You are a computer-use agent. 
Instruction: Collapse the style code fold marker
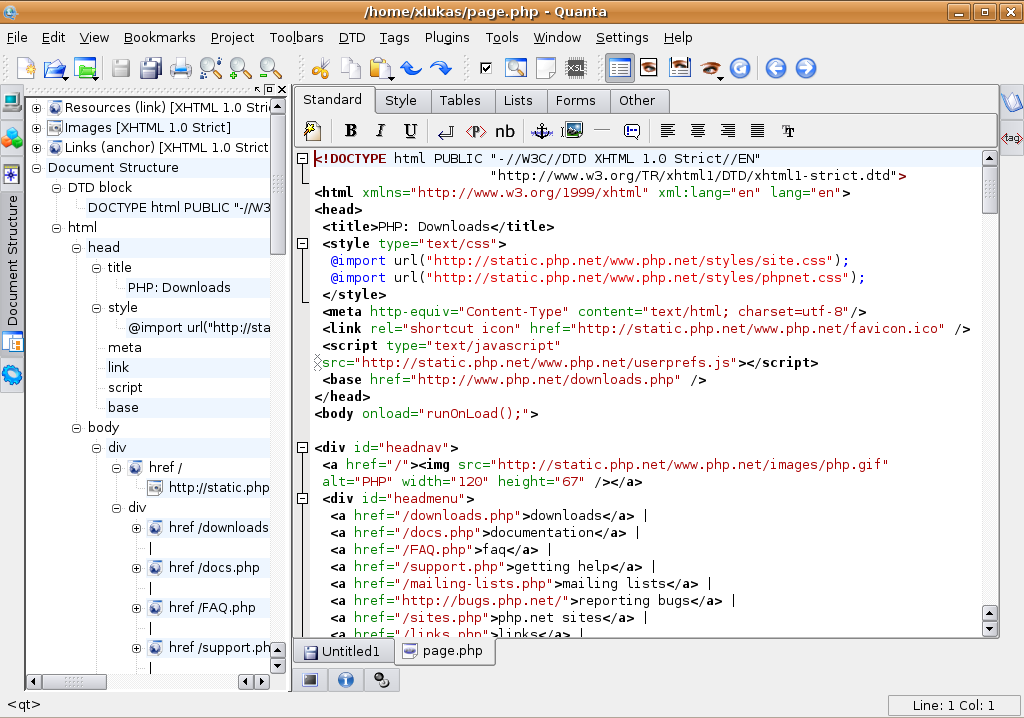click(x=302, y=244)
